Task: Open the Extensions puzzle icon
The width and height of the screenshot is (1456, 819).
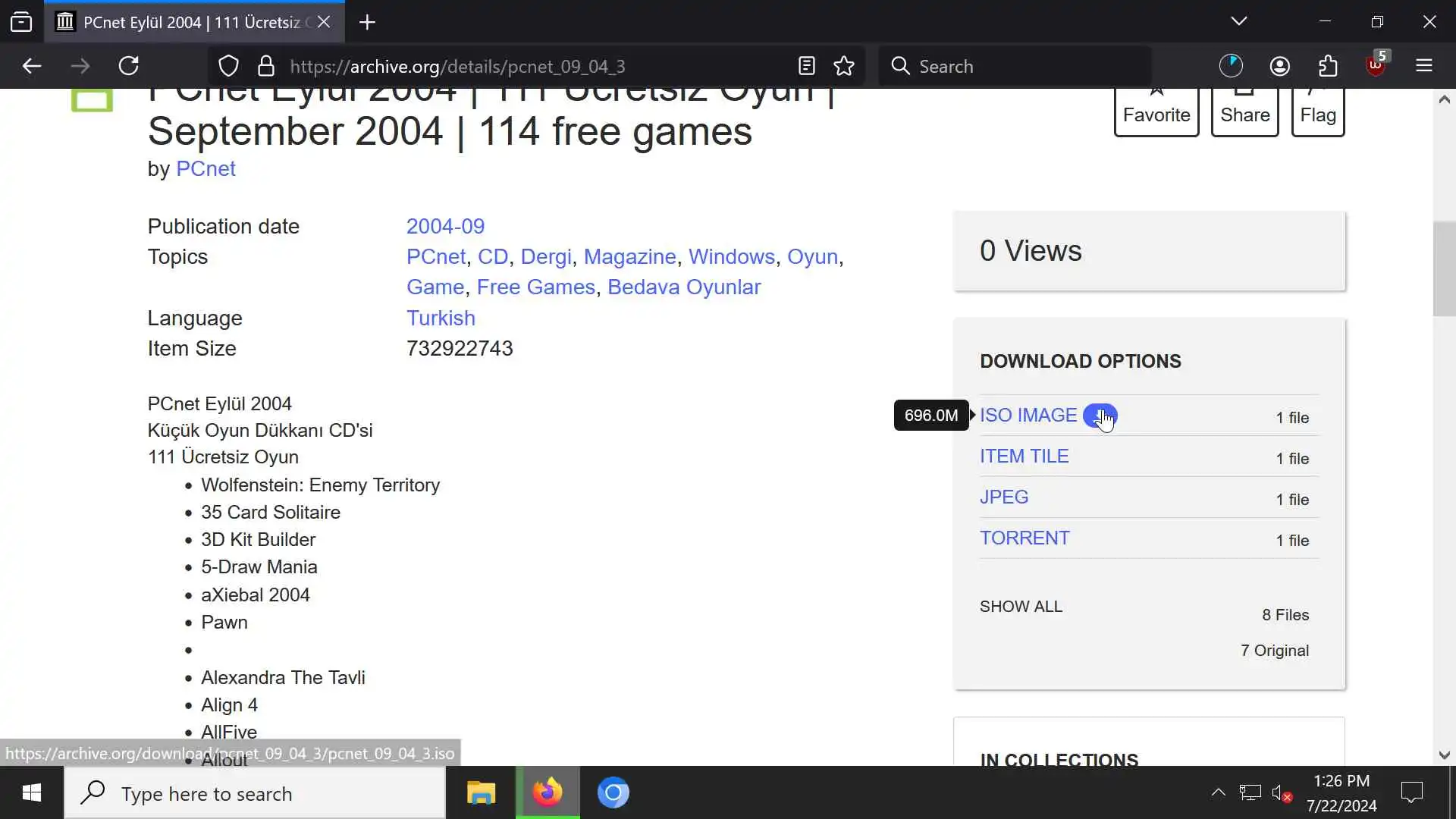Action: click(1328, 66)
